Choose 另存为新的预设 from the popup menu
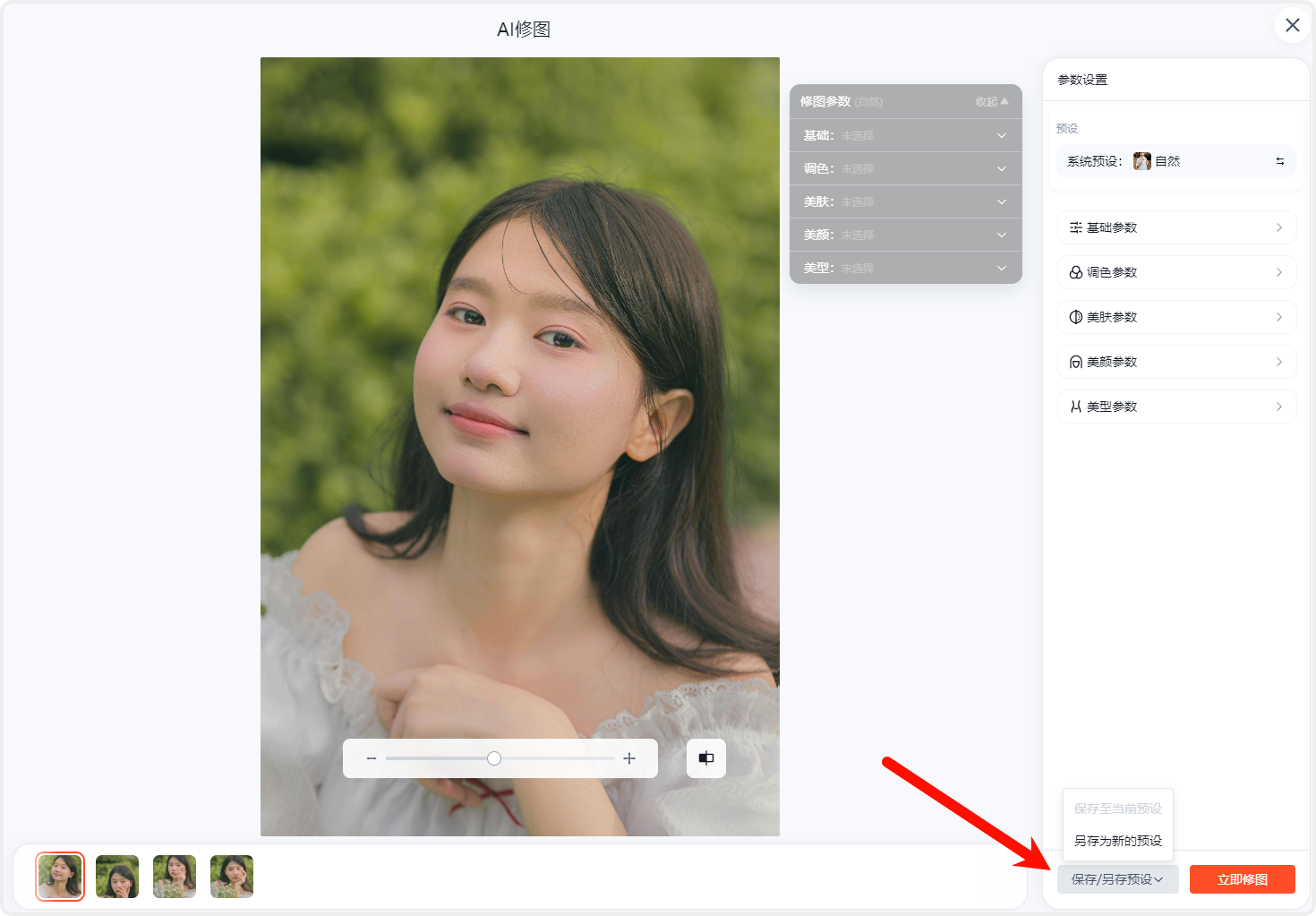 coord(1117,841)
